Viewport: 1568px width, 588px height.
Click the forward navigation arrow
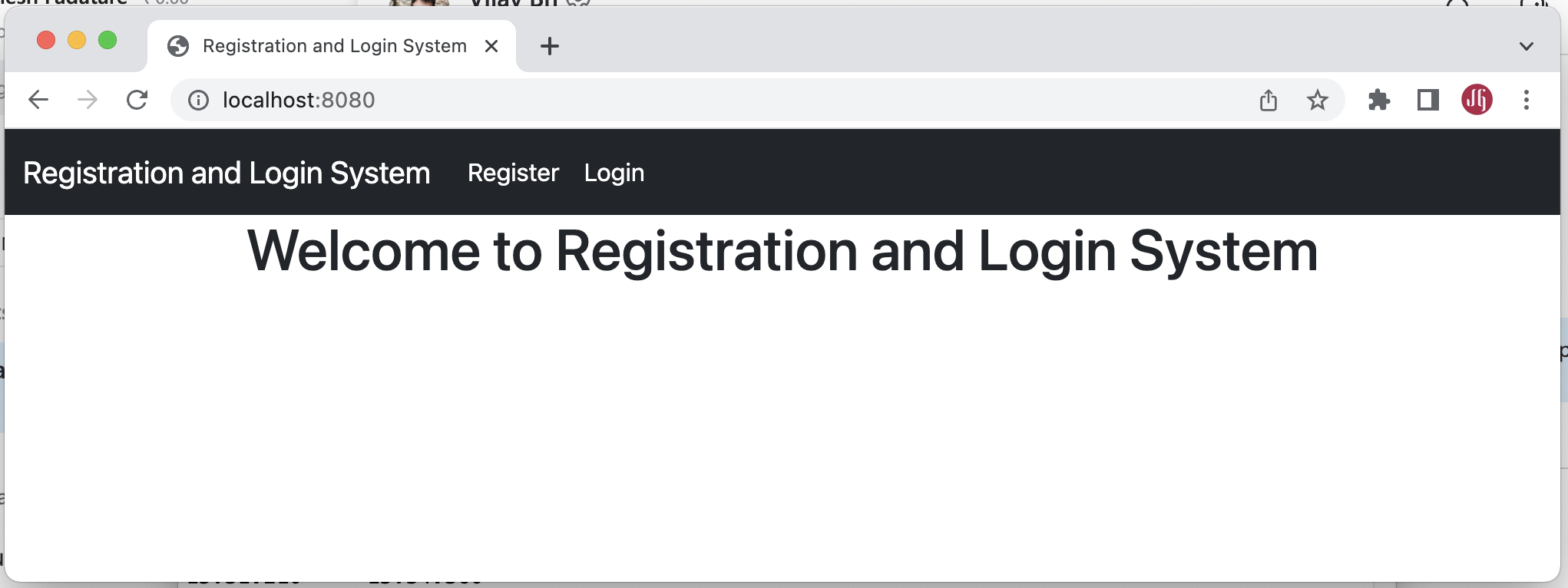coord(88,100)
